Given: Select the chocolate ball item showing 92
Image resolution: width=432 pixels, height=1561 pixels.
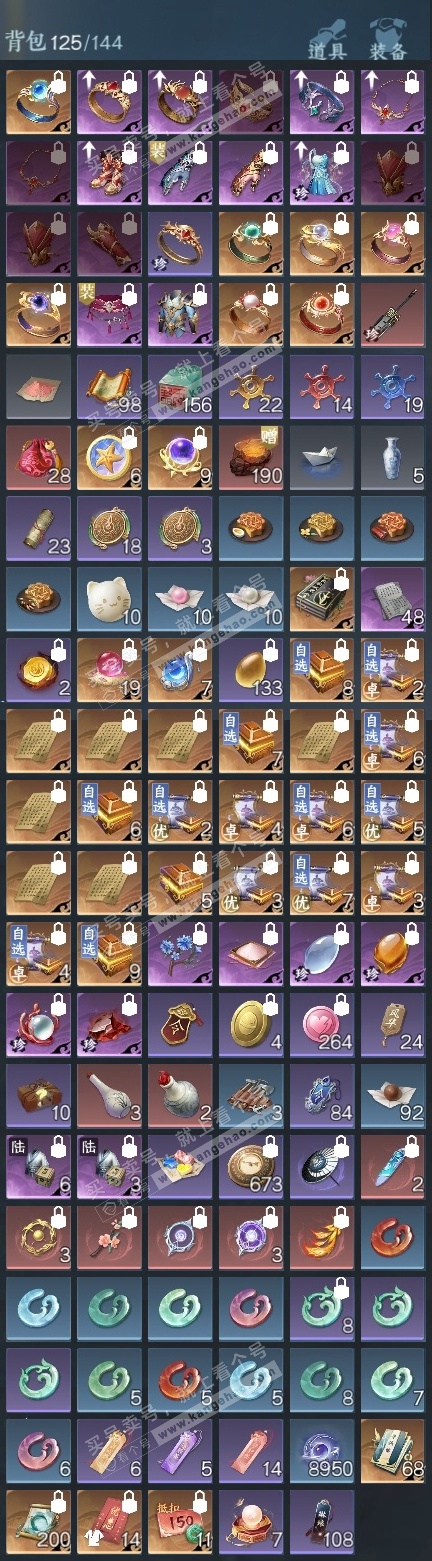Looking at the screenshot, I should (393, 1095).
